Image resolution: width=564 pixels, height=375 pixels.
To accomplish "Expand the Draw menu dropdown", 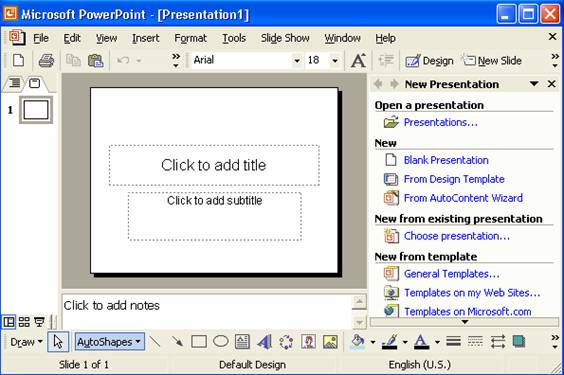I will tap(26, 342).
